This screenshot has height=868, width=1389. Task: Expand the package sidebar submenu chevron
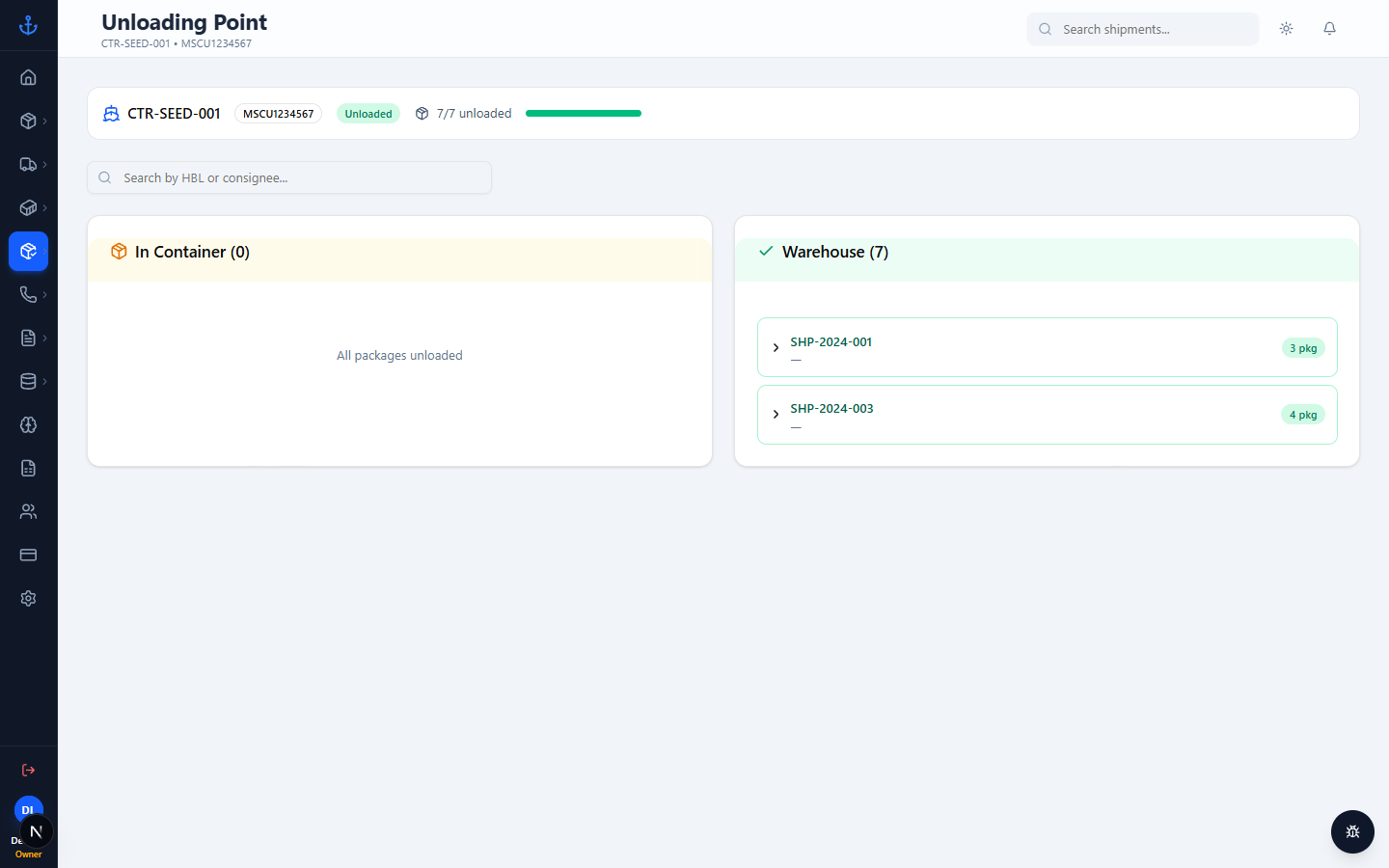[x=44, y=121]
